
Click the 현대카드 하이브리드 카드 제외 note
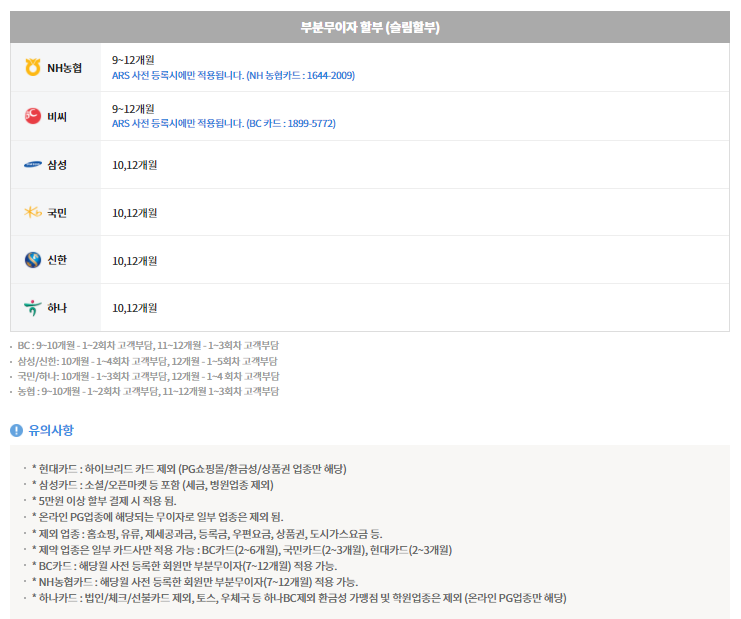pyautogui.click(x=189, y=469)
